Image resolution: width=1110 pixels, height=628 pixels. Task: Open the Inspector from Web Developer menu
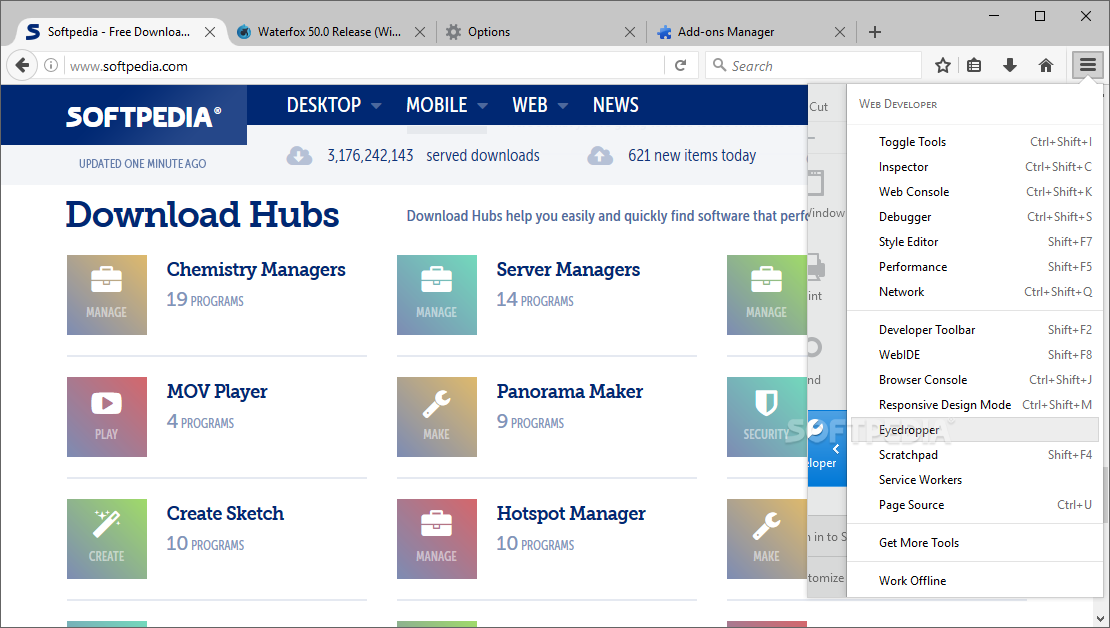point(975,167)
